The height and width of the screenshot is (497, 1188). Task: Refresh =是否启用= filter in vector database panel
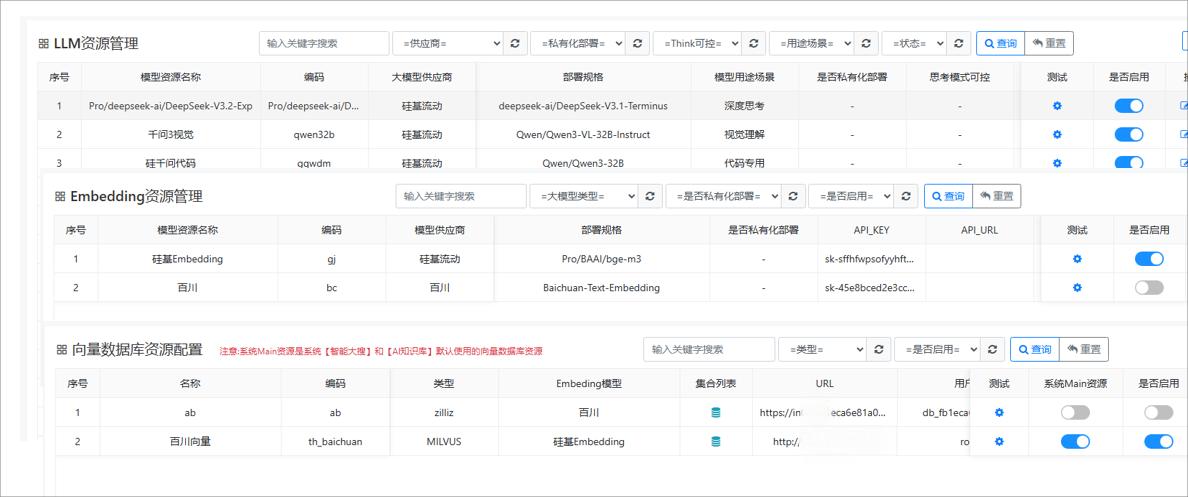[993, 349]
